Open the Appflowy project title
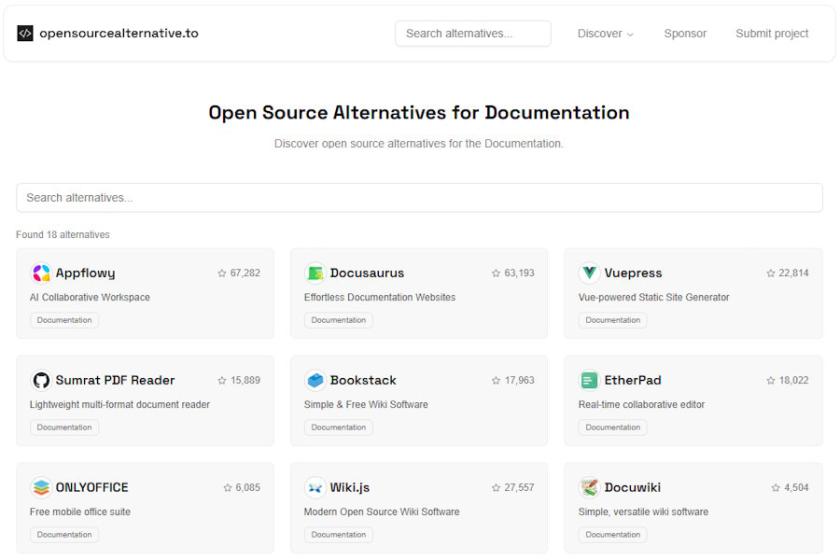Viewport: 840px width, 560px height. [85, 273]
